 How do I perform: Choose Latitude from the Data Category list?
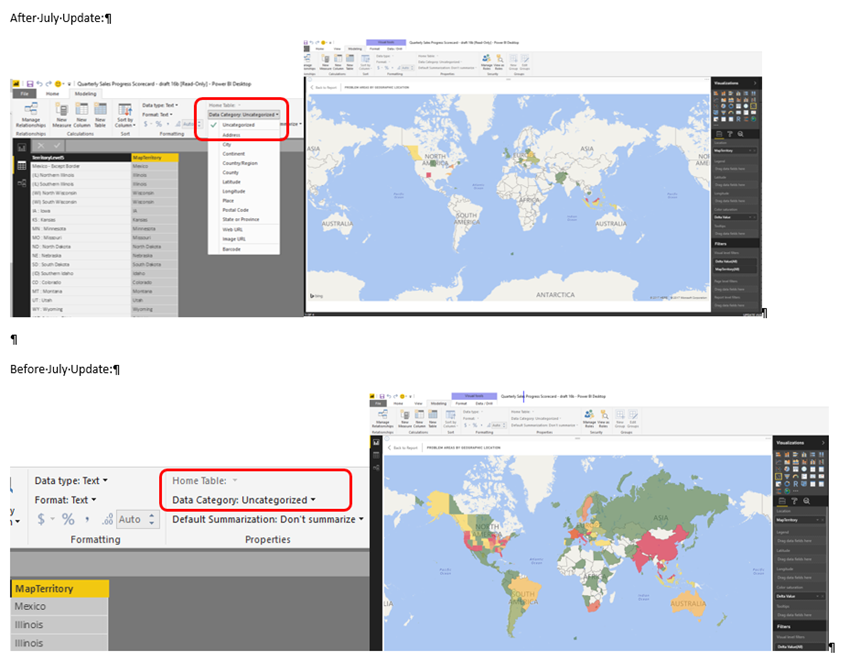(x=244, y=182)
